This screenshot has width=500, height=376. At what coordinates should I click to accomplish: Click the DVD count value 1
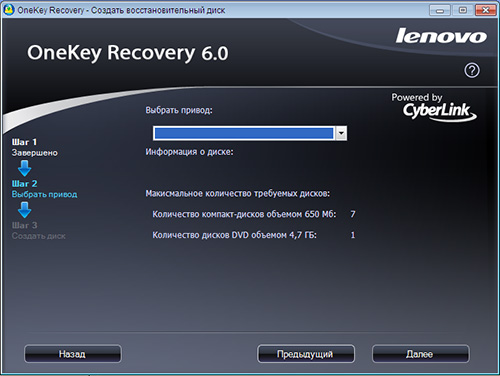tap(353, 235)
